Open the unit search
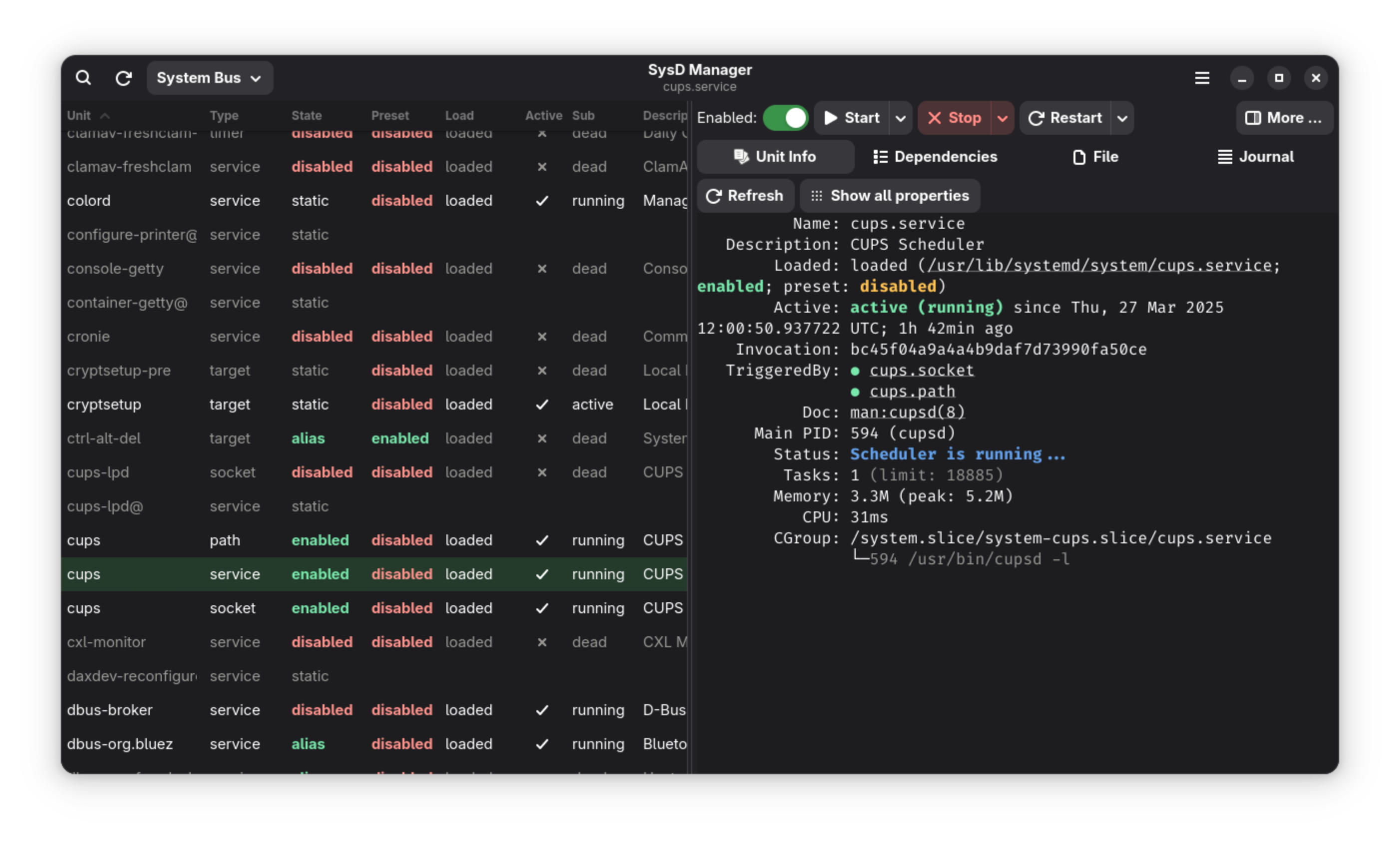Image resolution: width=1400 pixels, height=841 pixels. pos(83,77)
